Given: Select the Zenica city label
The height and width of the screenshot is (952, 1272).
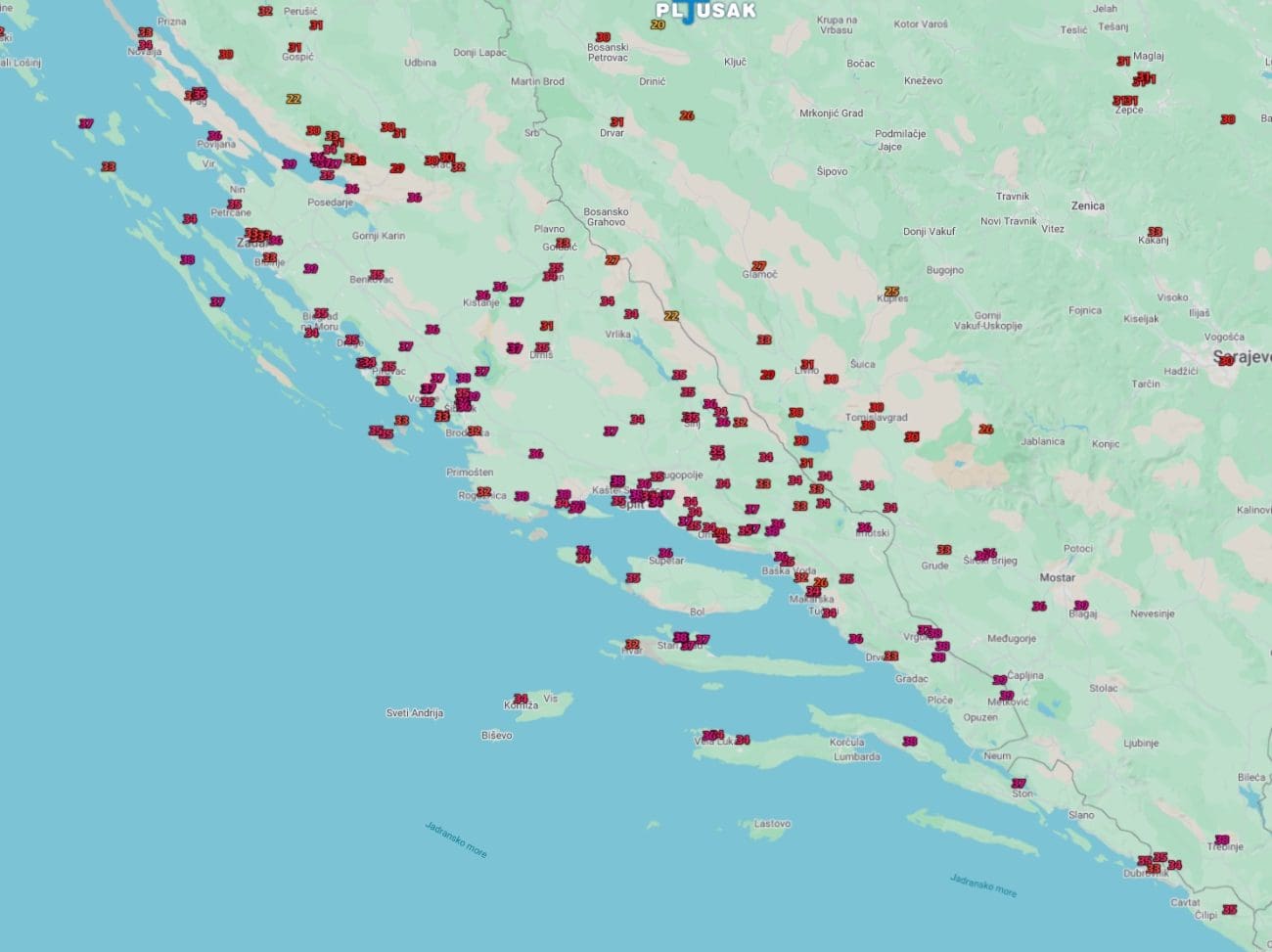Looking at the screenshot, I should tap(1087, 205).
